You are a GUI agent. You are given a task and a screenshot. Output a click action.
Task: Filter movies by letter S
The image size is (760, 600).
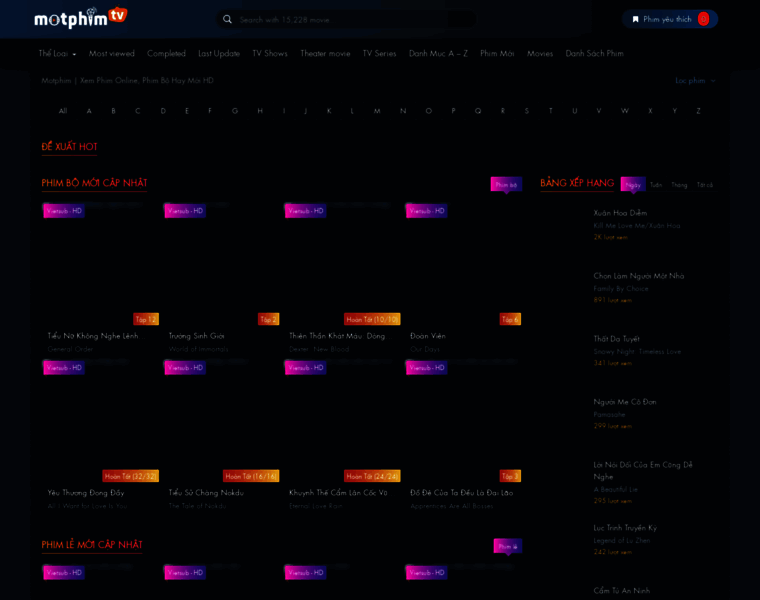point(527,111)
